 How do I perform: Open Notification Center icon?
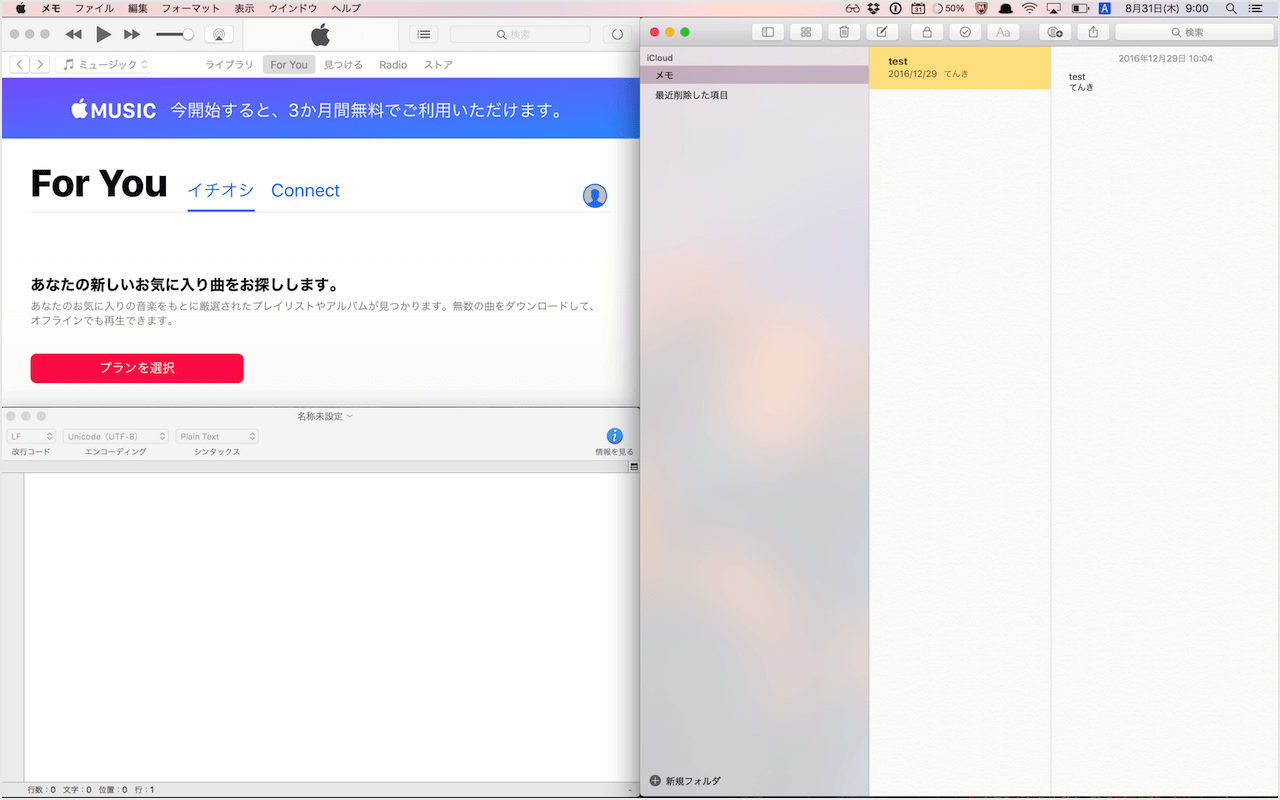pos(1255,8)
